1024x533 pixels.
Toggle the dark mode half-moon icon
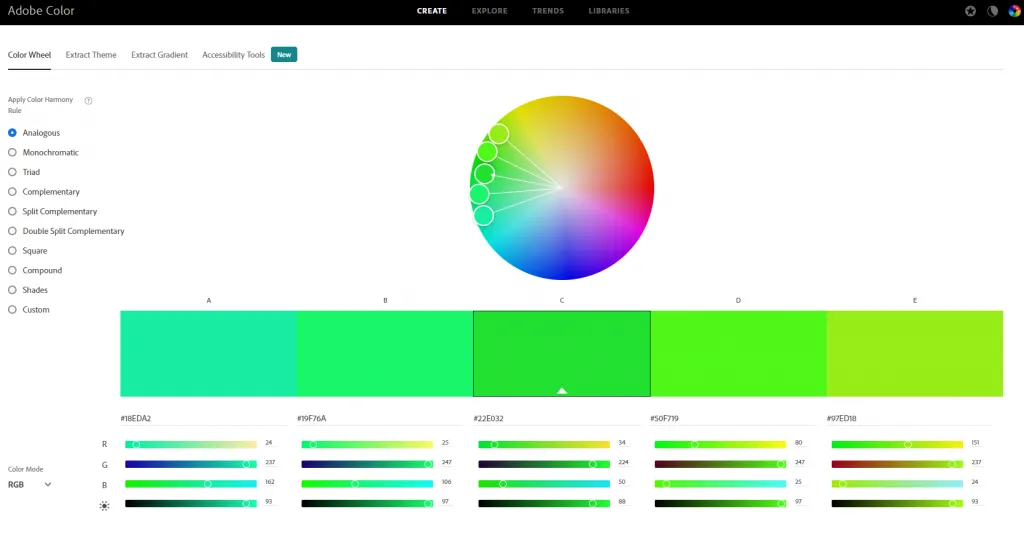[x=992, y=11]
